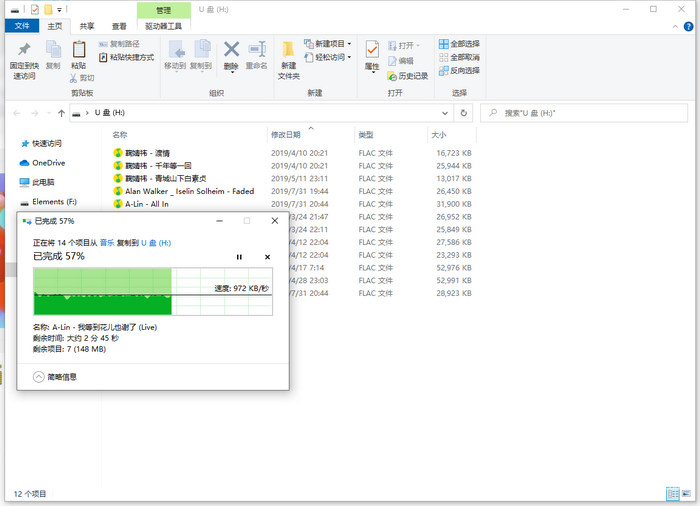Click Select none in the ribbon
This screenshot has height=506, width=700.
(x=459, y=57)
